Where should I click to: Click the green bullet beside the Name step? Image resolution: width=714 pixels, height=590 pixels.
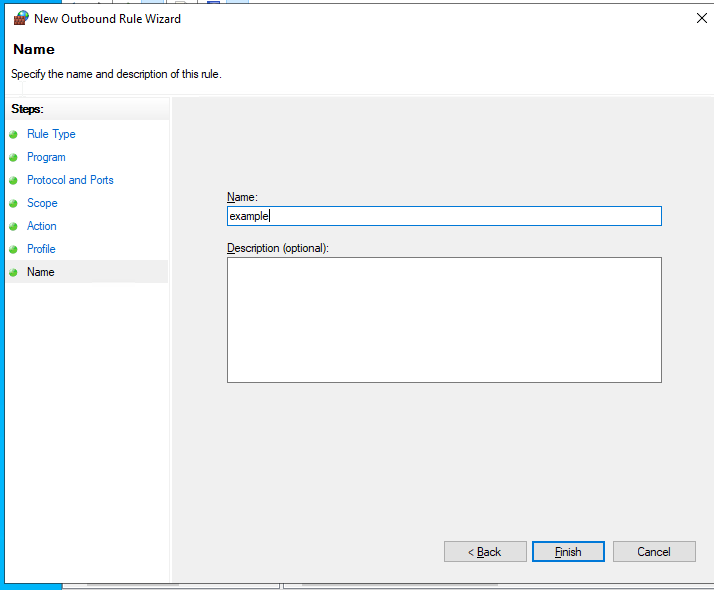click(x=13, y=272)
